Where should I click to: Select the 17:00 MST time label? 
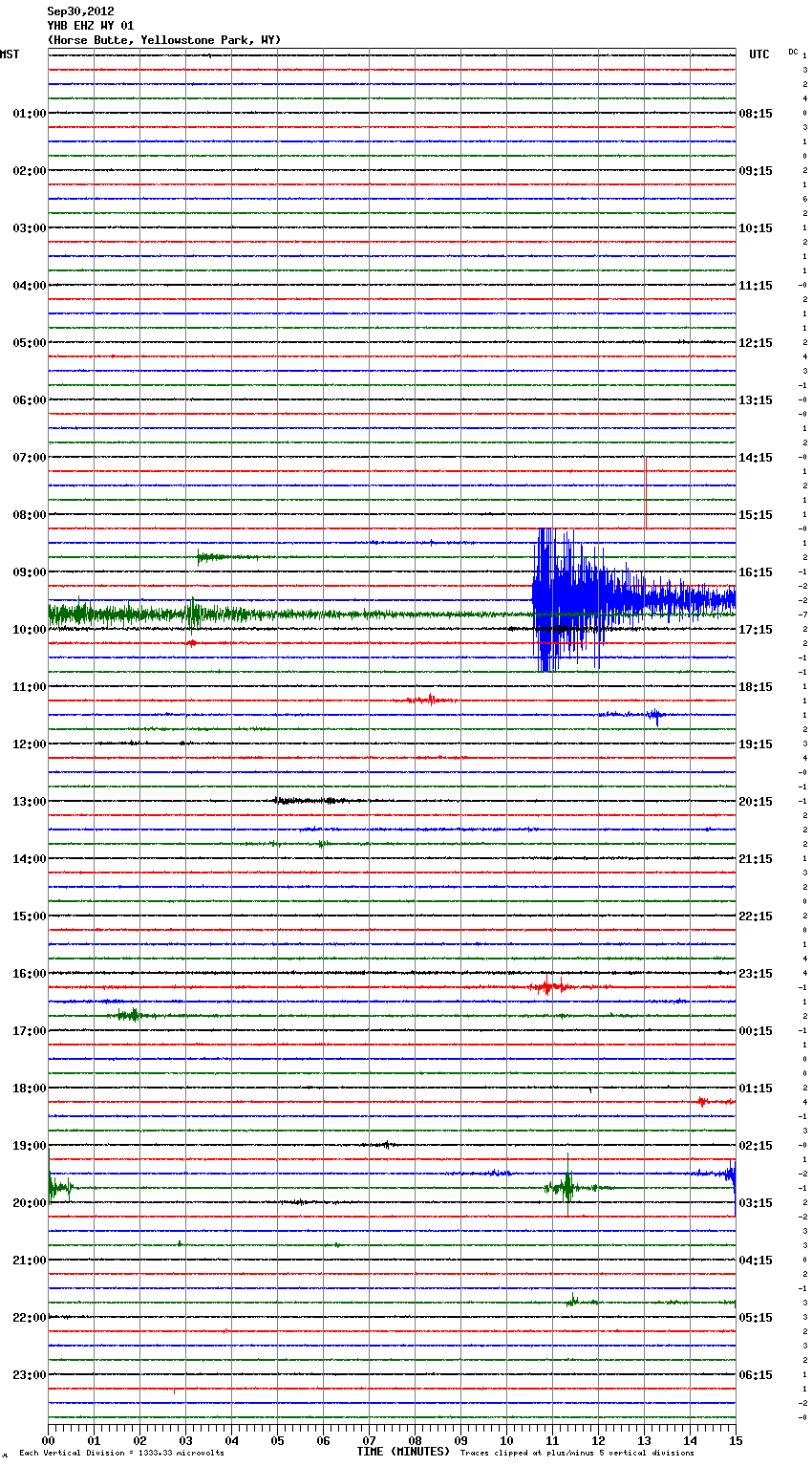(x=30, y=1031)
